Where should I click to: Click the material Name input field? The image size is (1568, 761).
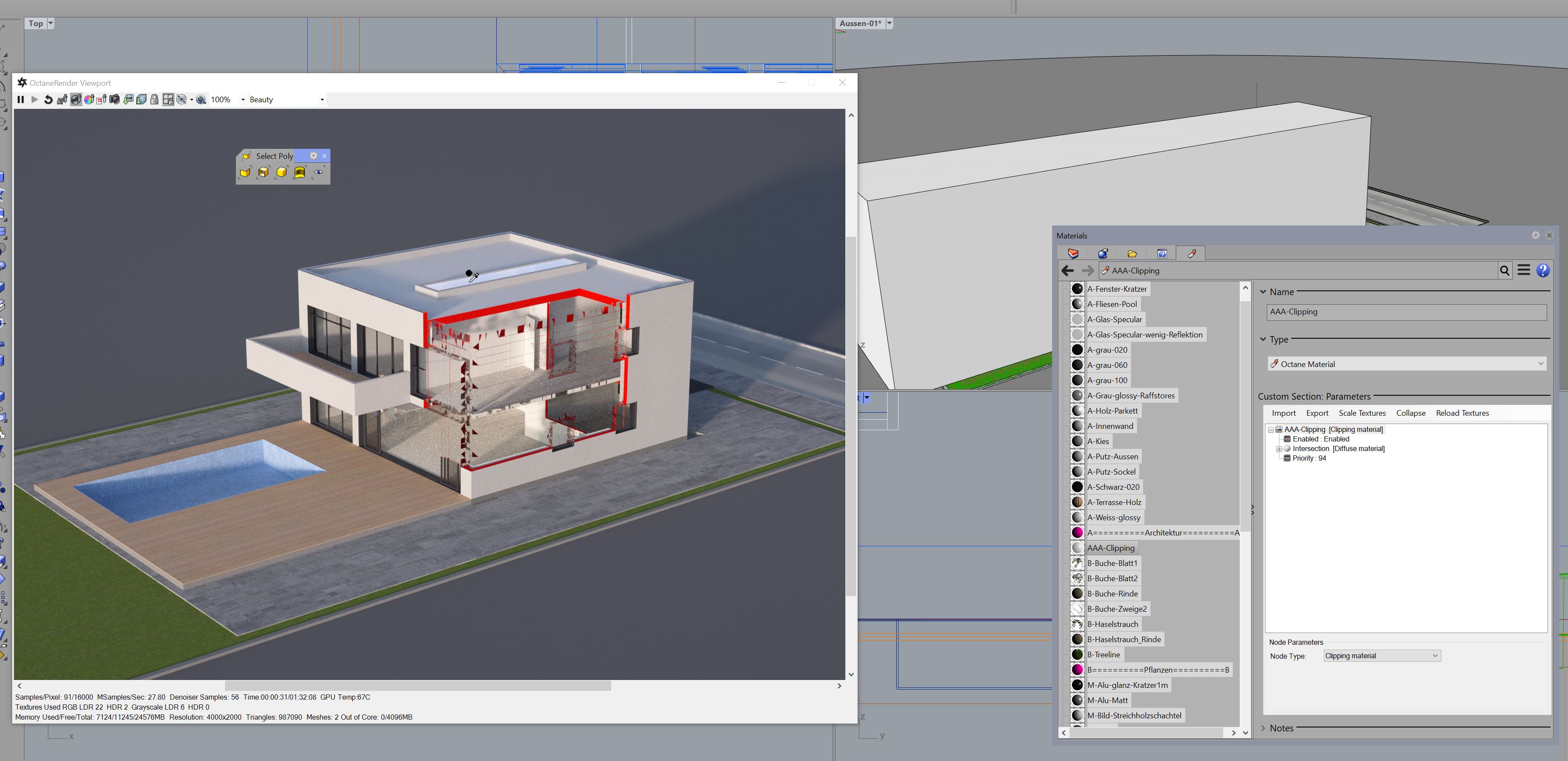pos(1406,312)
